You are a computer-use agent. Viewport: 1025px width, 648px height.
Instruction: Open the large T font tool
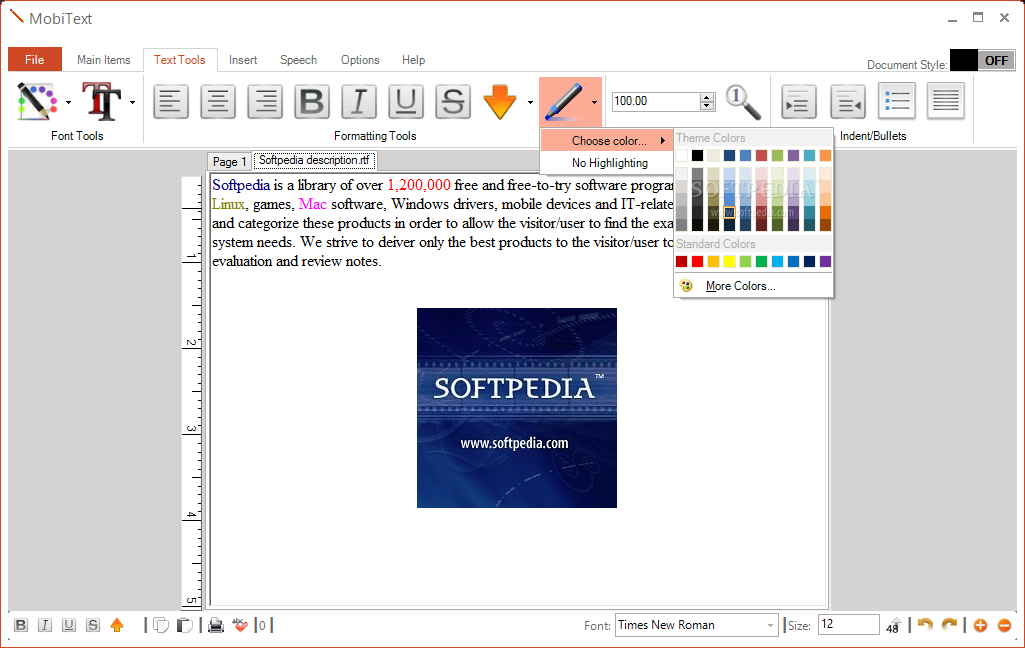click(x=102, y=101)
